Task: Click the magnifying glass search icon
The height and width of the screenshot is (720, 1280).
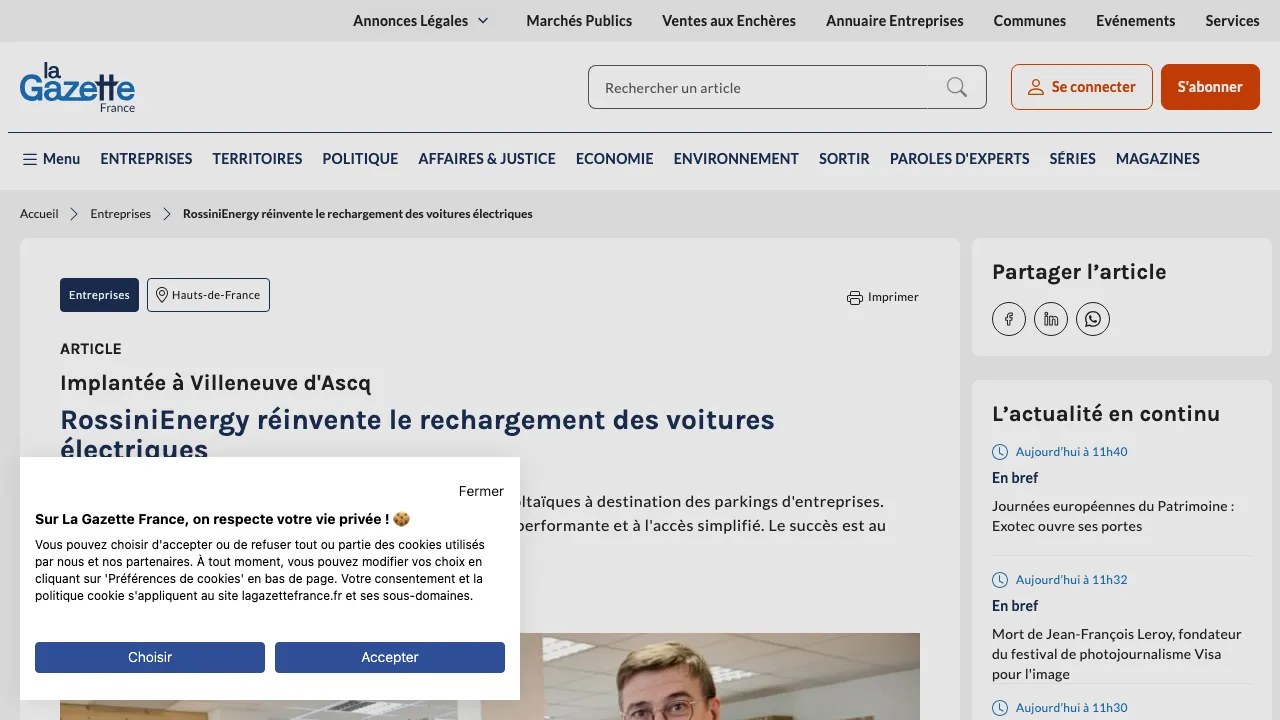Action: pos(957,87)
